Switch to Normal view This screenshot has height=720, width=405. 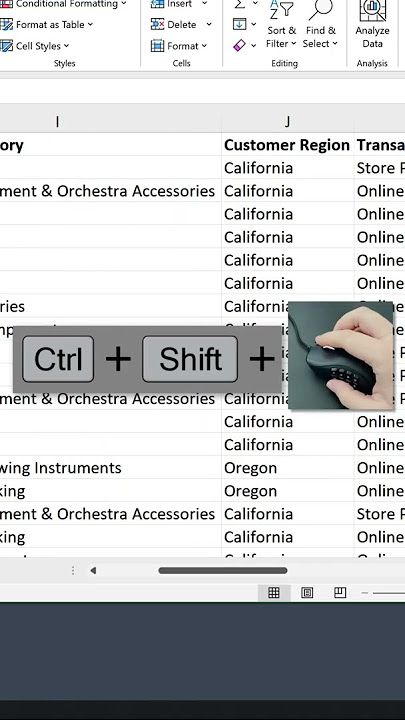point(274,593)
